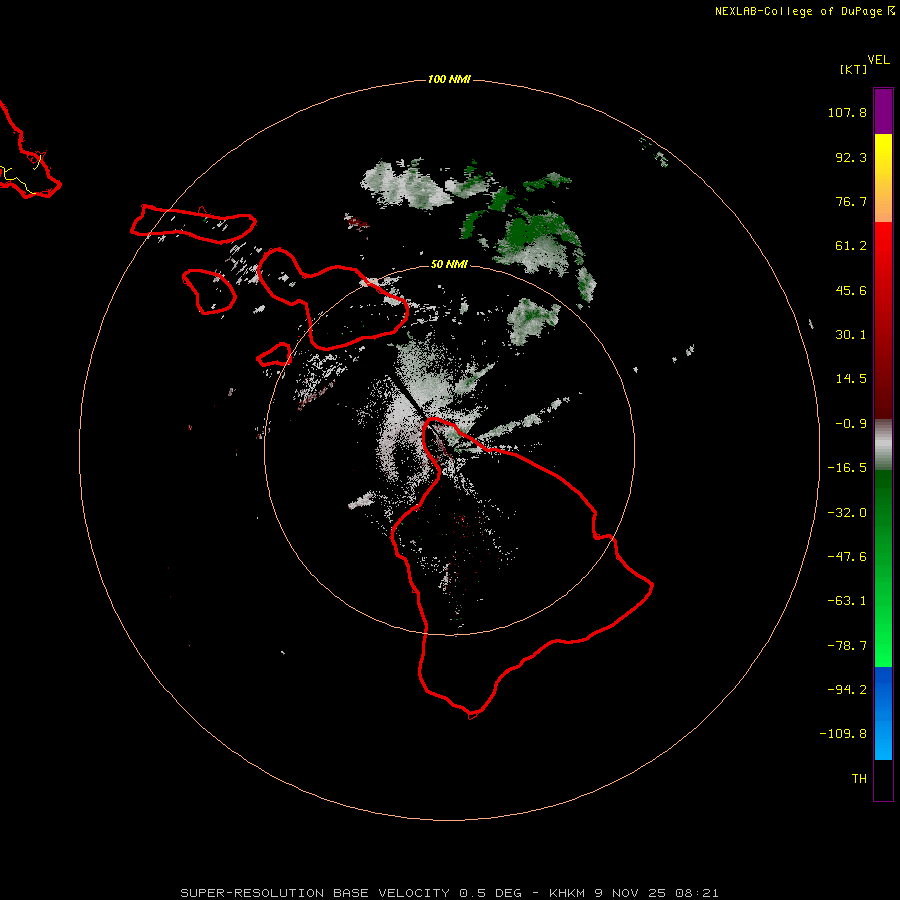The width and height of the screenshot is (900, 900).
Task: Click the Lanai island outline
Action: pyautogui.click(x=210, y=292)
